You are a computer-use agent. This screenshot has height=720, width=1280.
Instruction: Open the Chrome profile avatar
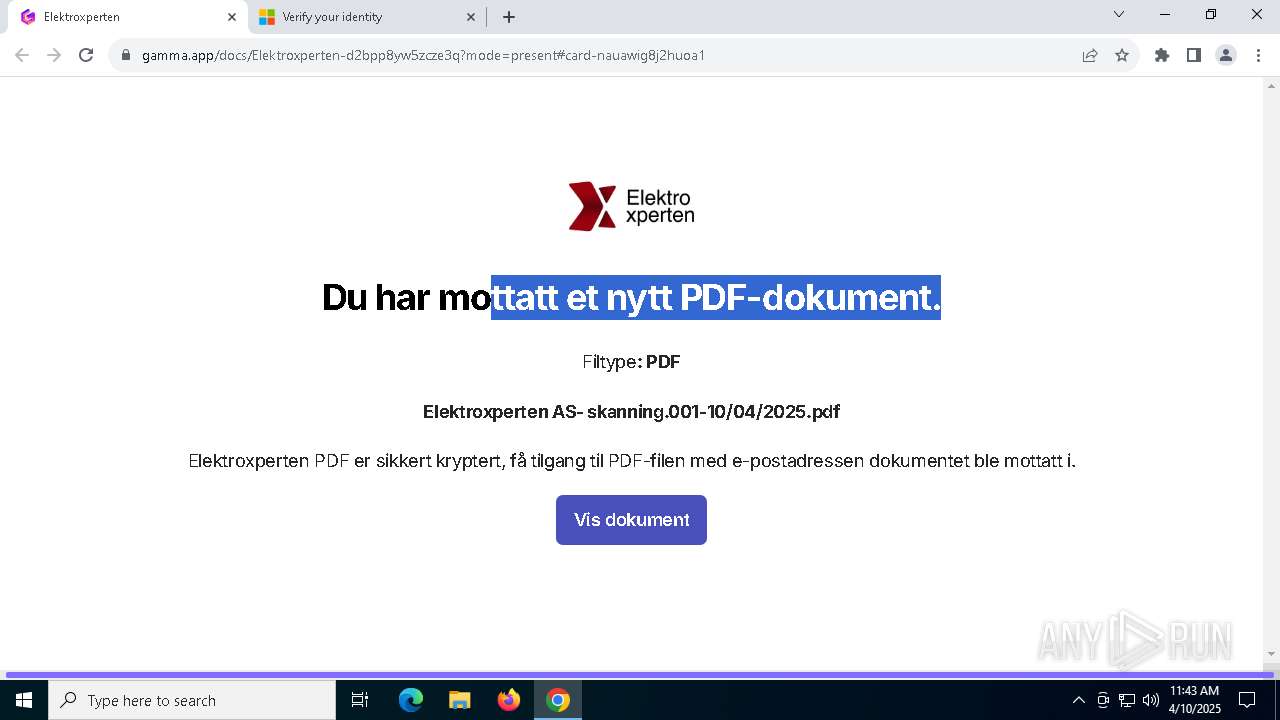(x=1226, y=55)
